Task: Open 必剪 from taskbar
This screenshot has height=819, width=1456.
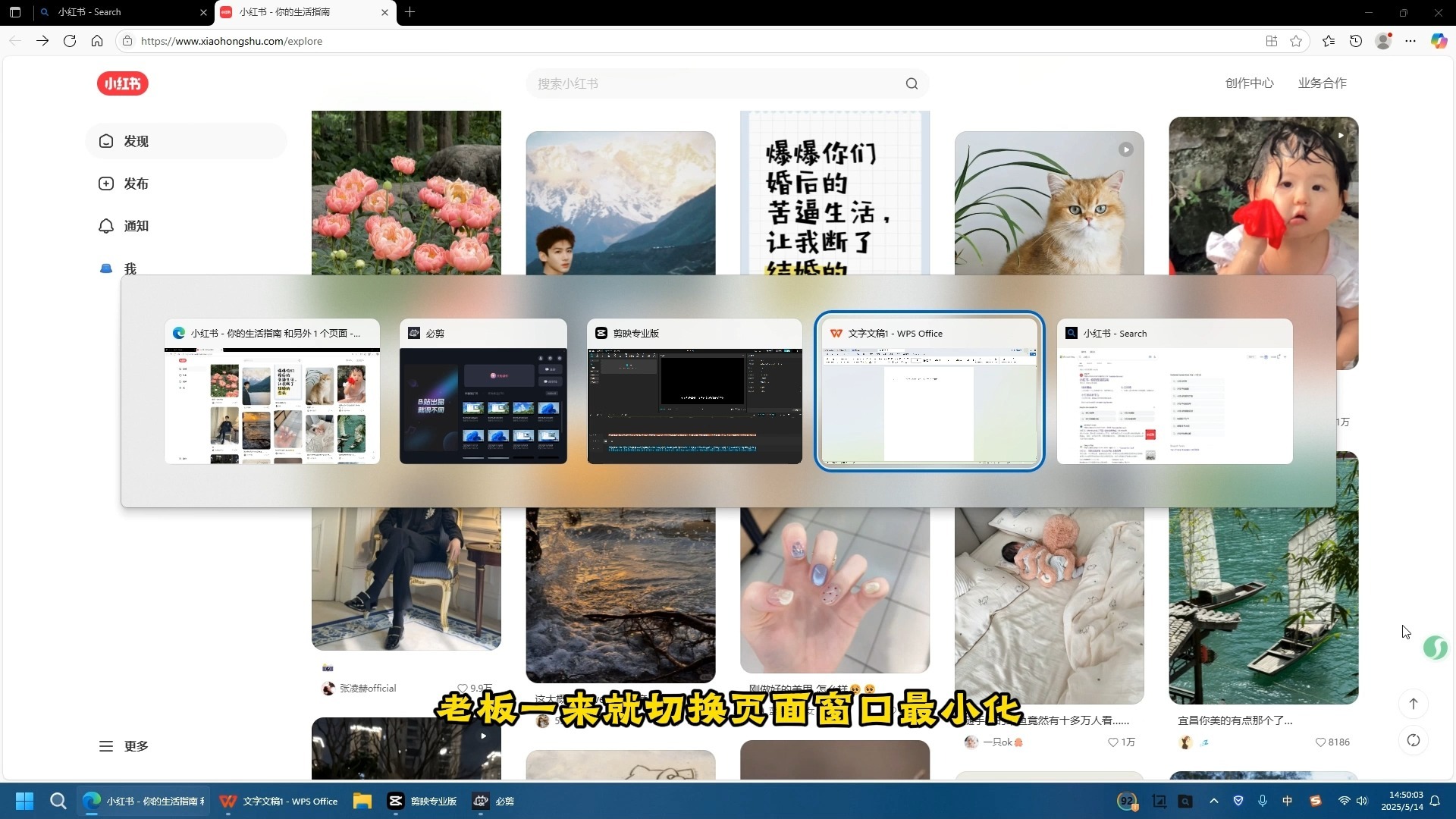Action: point(493,801)
